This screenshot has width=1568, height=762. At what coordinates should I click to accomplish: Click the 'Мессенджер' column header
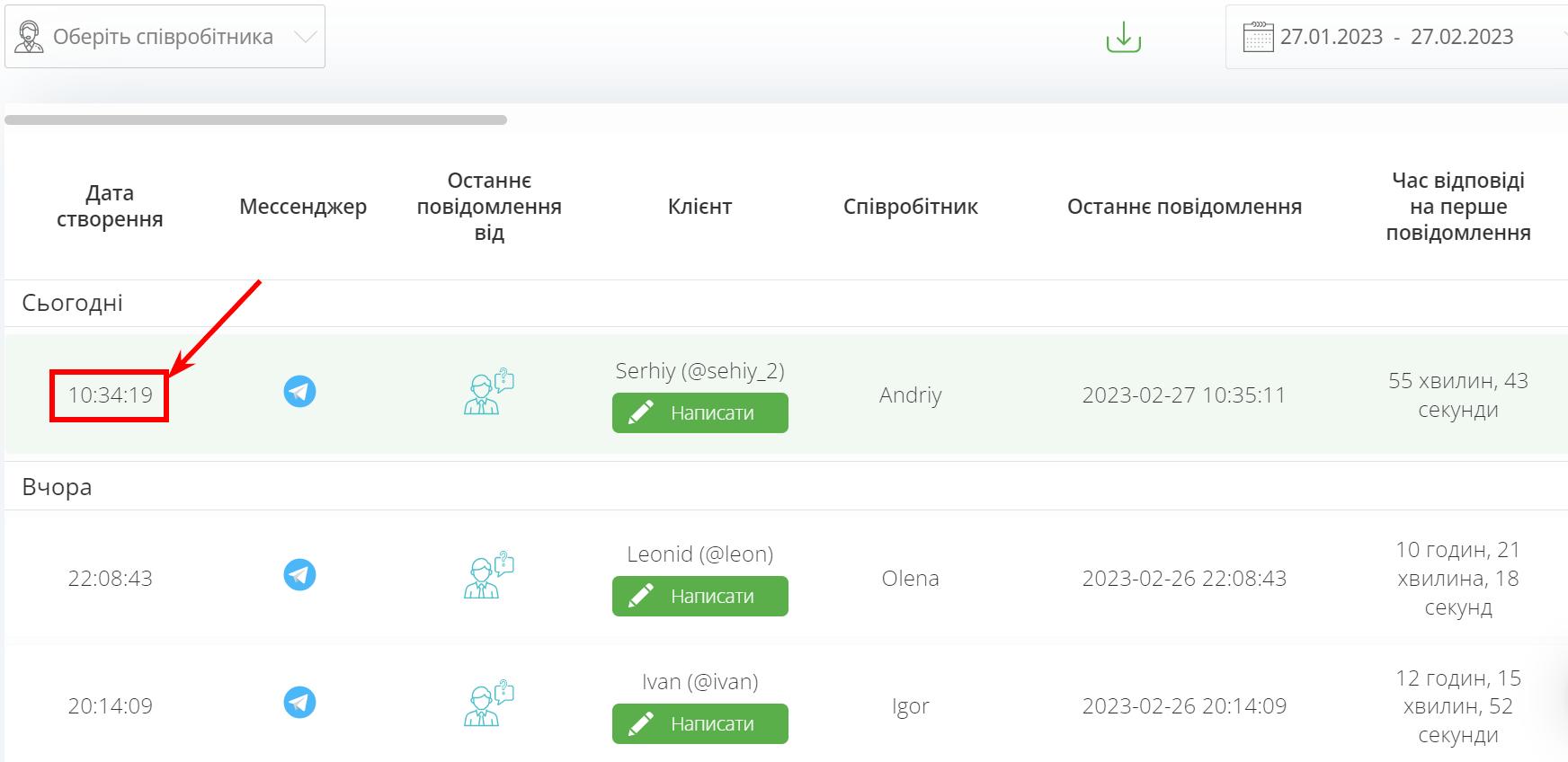tap(303, 207)
